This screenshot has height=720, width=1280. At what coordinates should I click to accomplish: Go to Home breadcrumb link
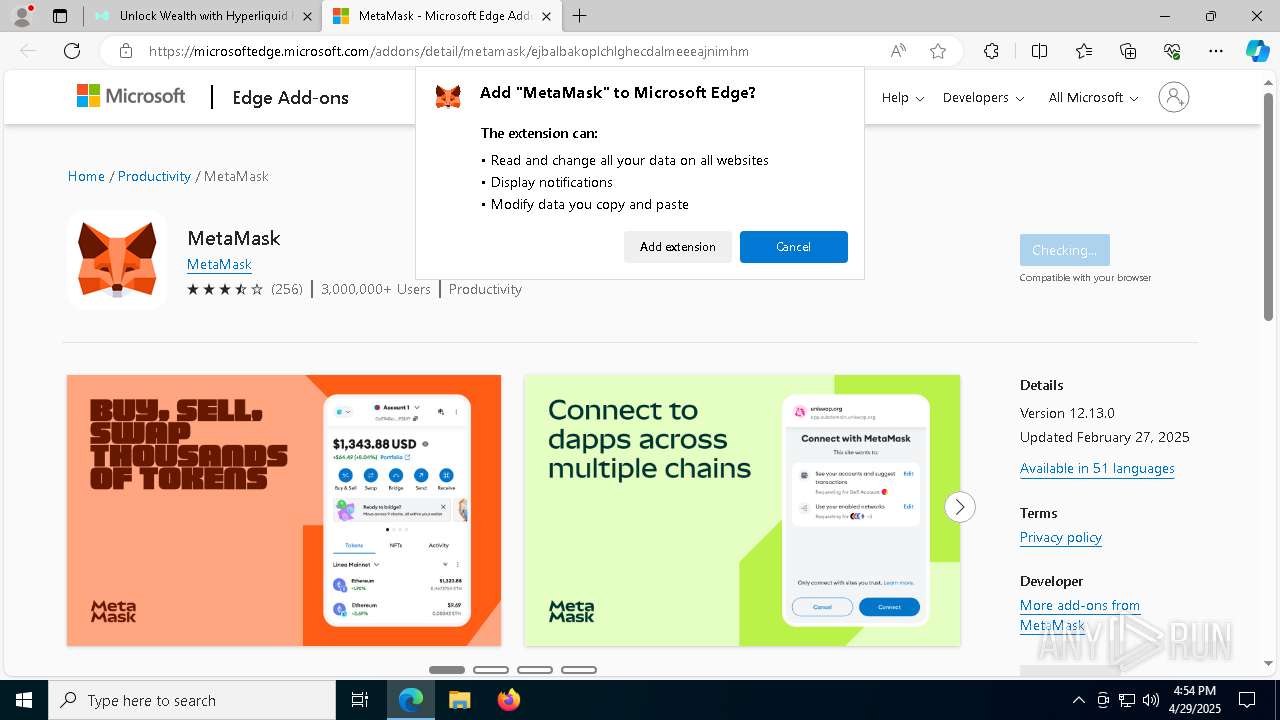pyautogui.click(x=86, y=176)
